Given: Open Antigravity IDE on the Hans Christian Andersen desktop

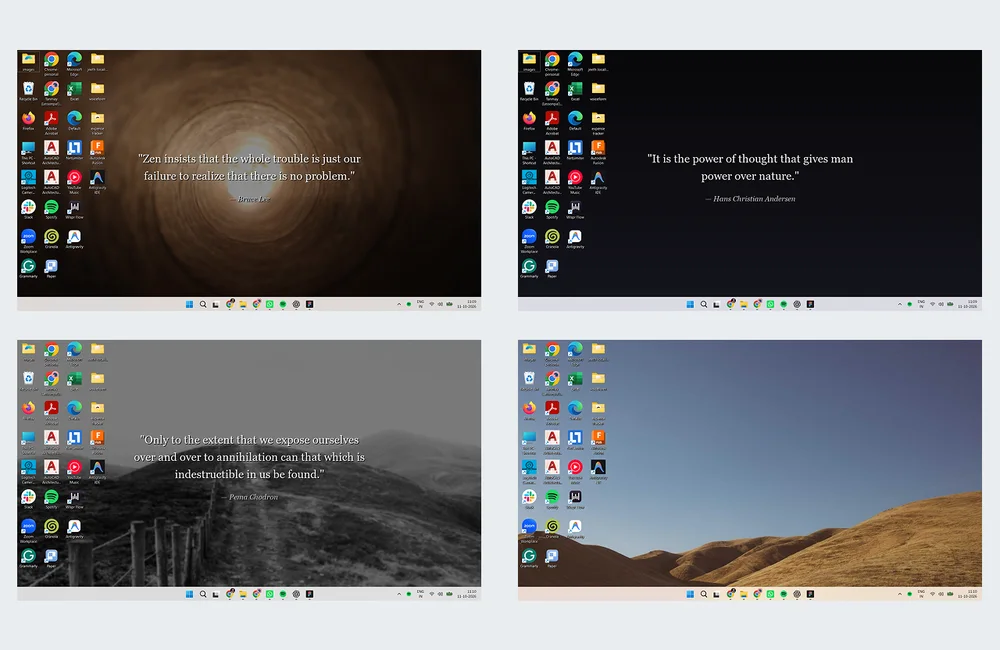Looking at the screenshot, I should tap(598, 178).
